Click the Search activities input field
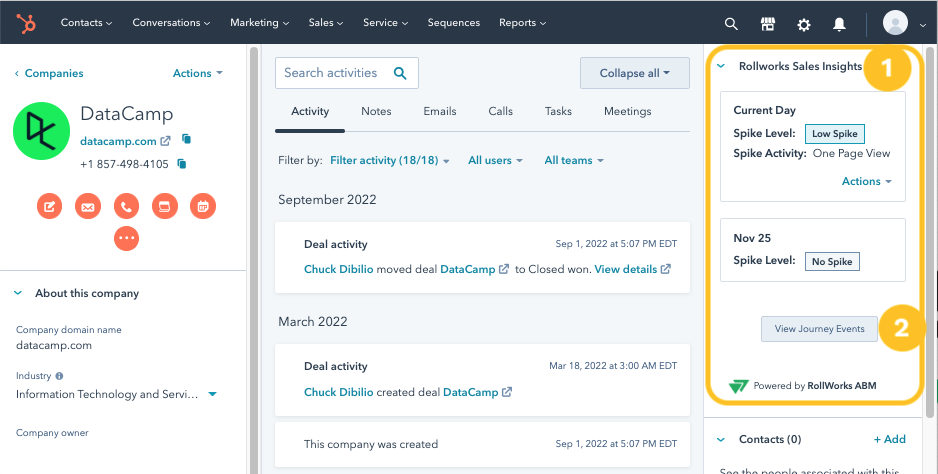 click(x=332, y=73)
